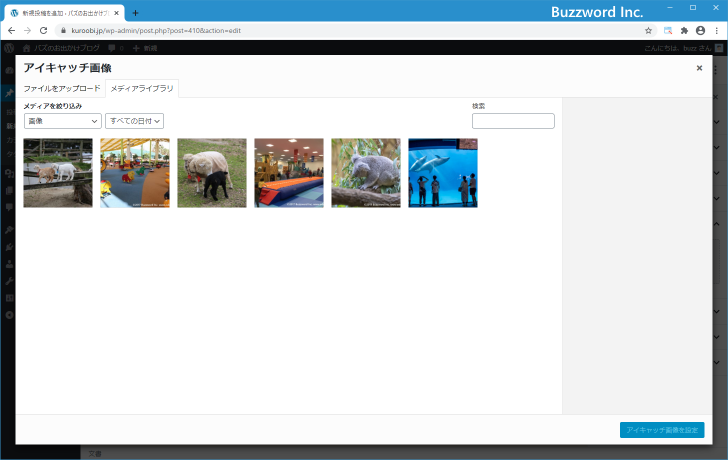Open the extensions puzzle icon
The image size is (728, 460).
click(x=684, y=31)
